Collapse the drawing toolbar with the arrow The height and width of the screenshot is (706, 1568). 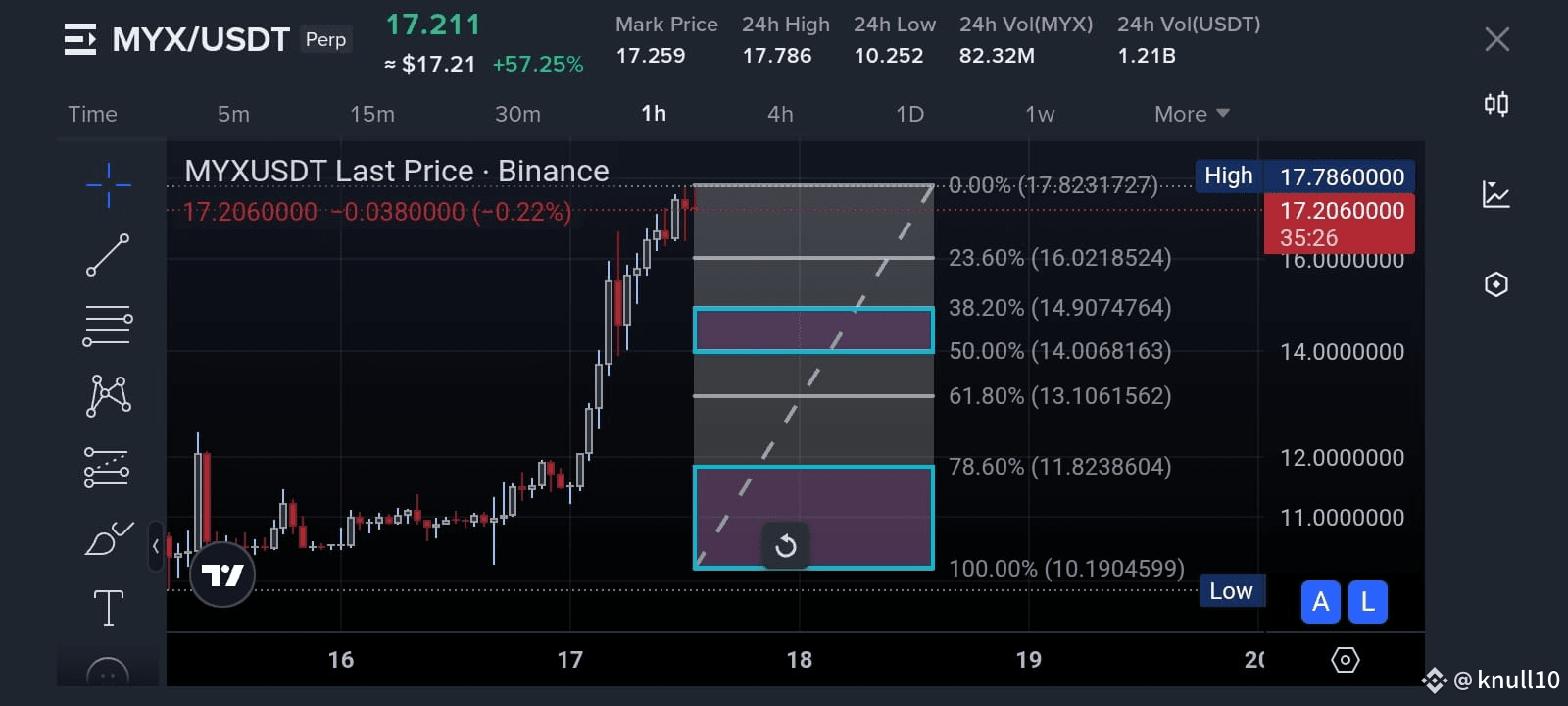coord(156,546)
